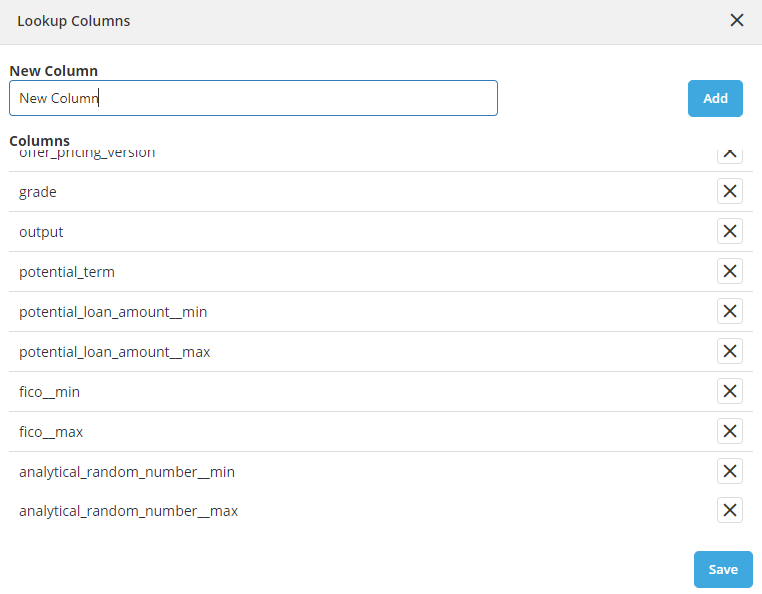
Task: Remove the grade column
Action: (x=730, y=191)
